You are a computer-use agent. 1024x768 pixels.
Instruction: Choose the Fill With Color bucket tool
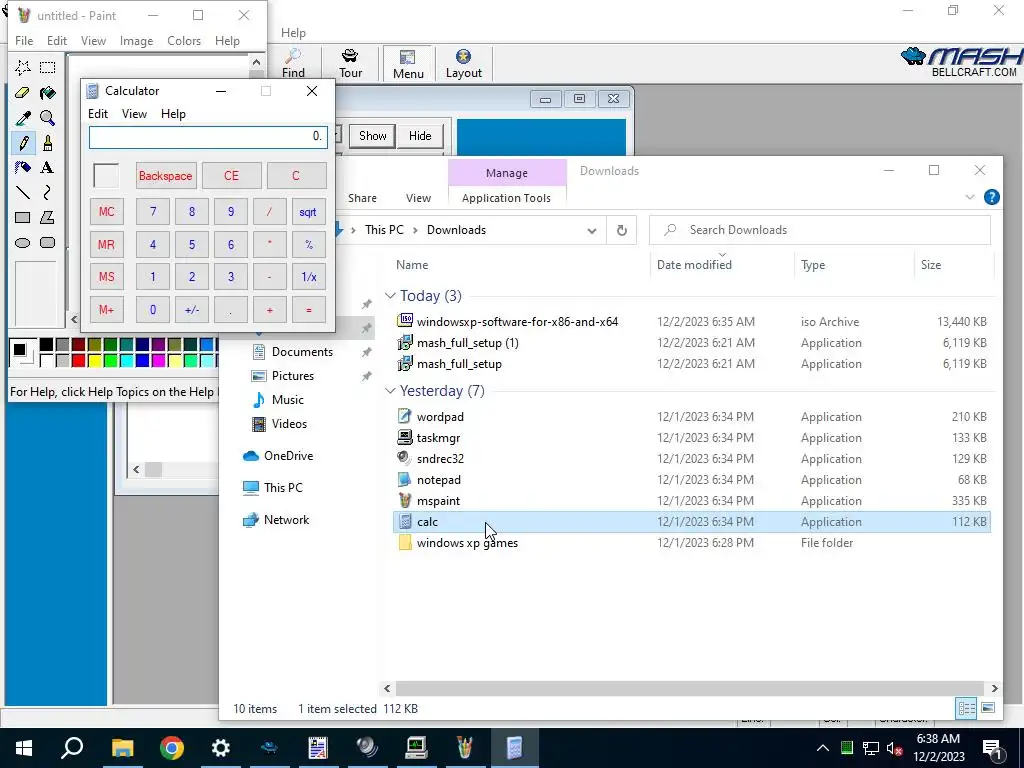[47, 93]
